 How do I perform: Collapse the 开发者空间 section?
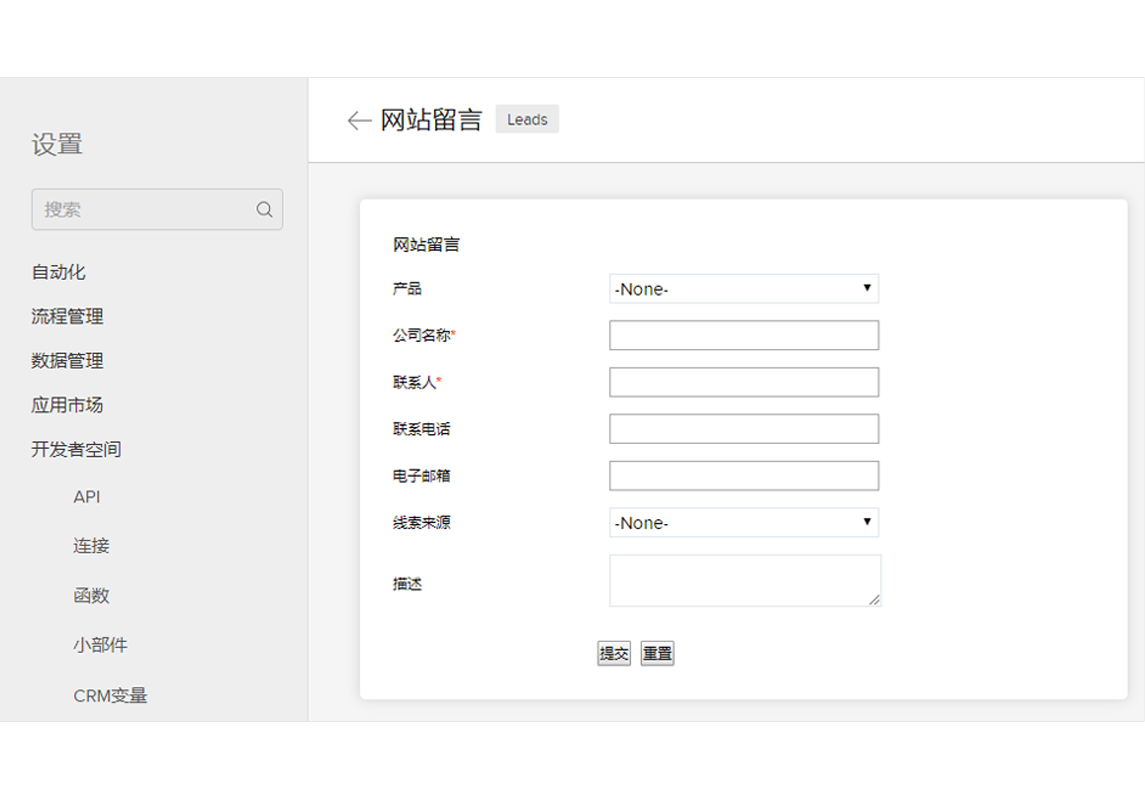pos(76,450)
